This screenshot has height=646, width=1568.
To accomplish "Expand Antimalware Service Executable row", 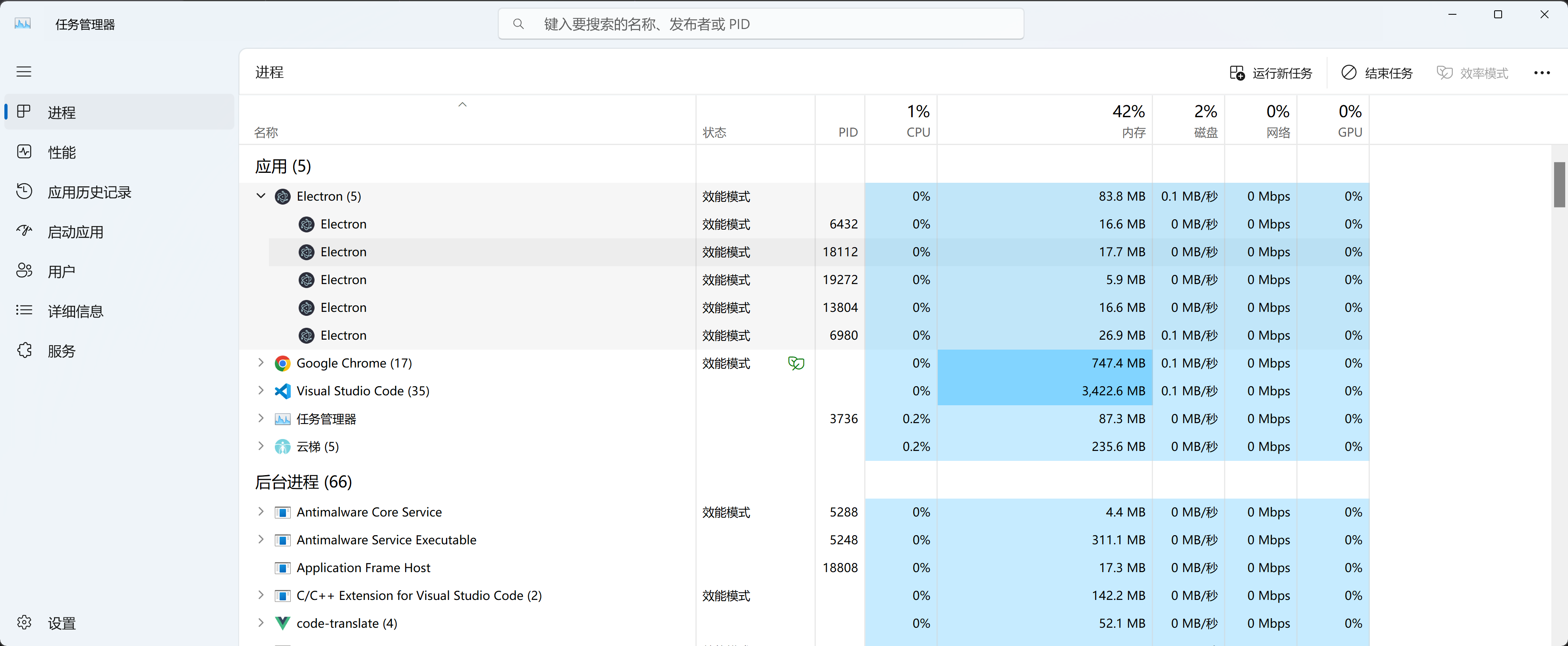I will tap(261, 540).
